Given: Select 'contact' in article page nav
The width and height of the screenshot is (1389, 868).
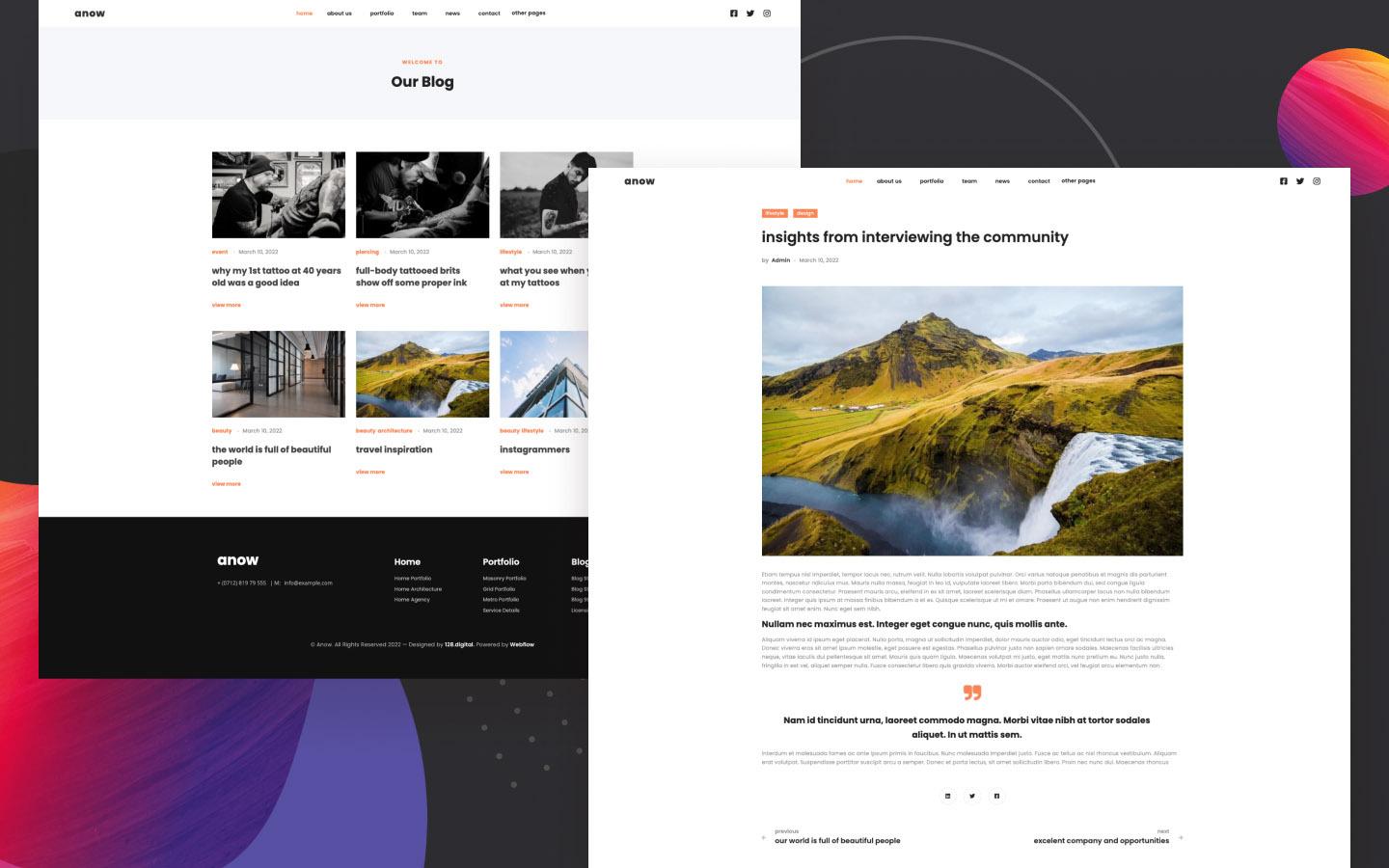Looking at the screenshot, I should (x=1039, y=181).
